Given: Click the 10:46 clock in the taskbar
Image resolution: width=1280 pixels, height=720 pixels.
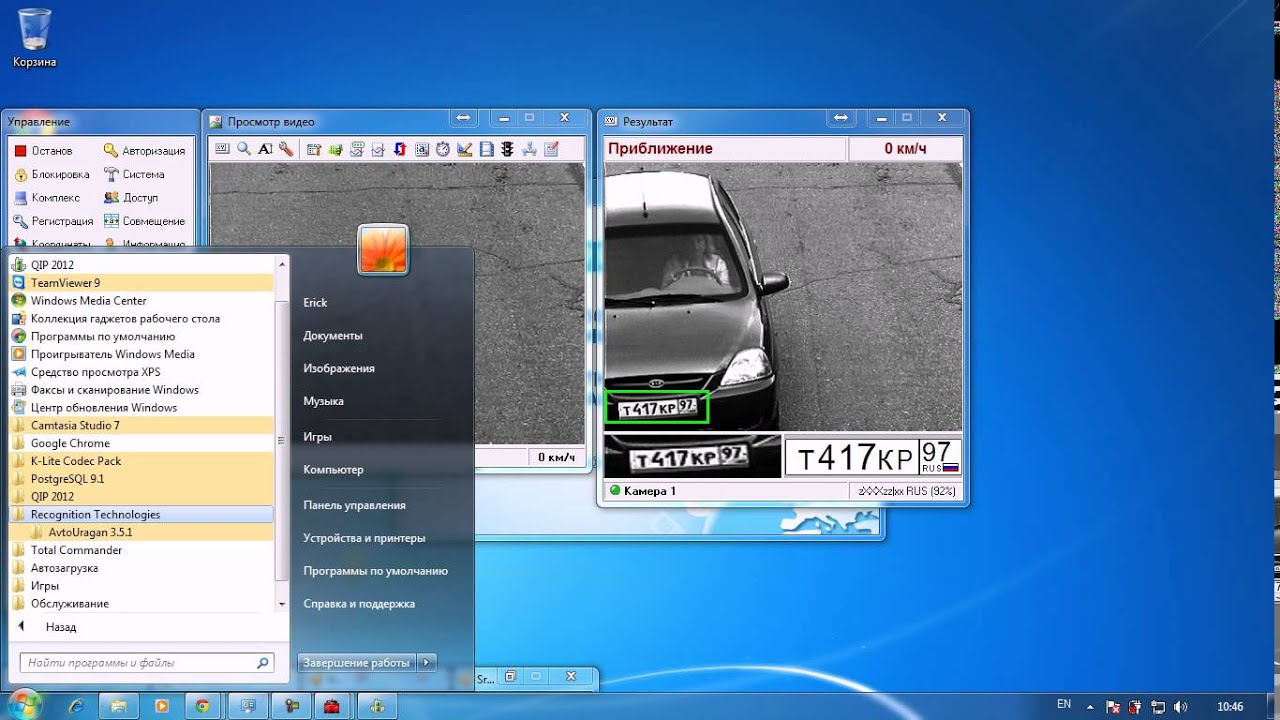Looking at the screenshot, I should coord(1230,706).
